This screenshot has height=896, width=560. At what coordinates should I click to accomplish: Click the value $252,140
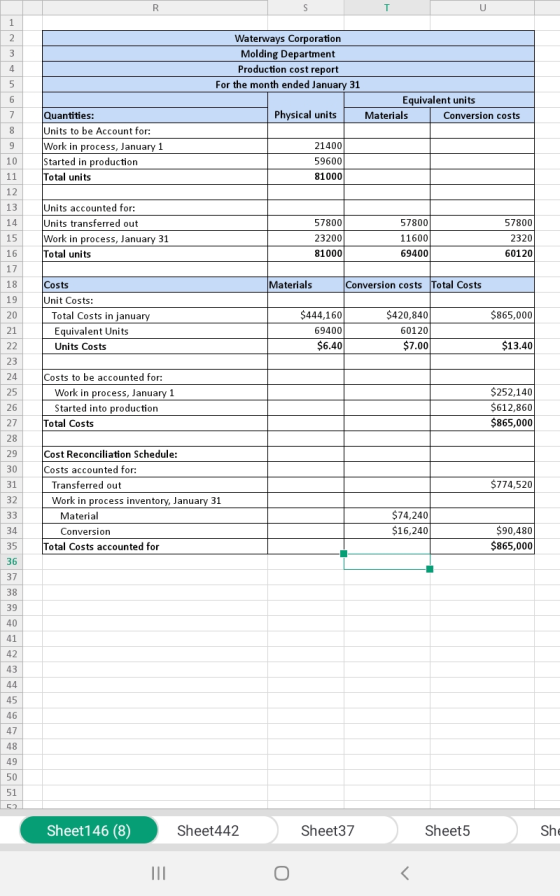pos(511,392)
